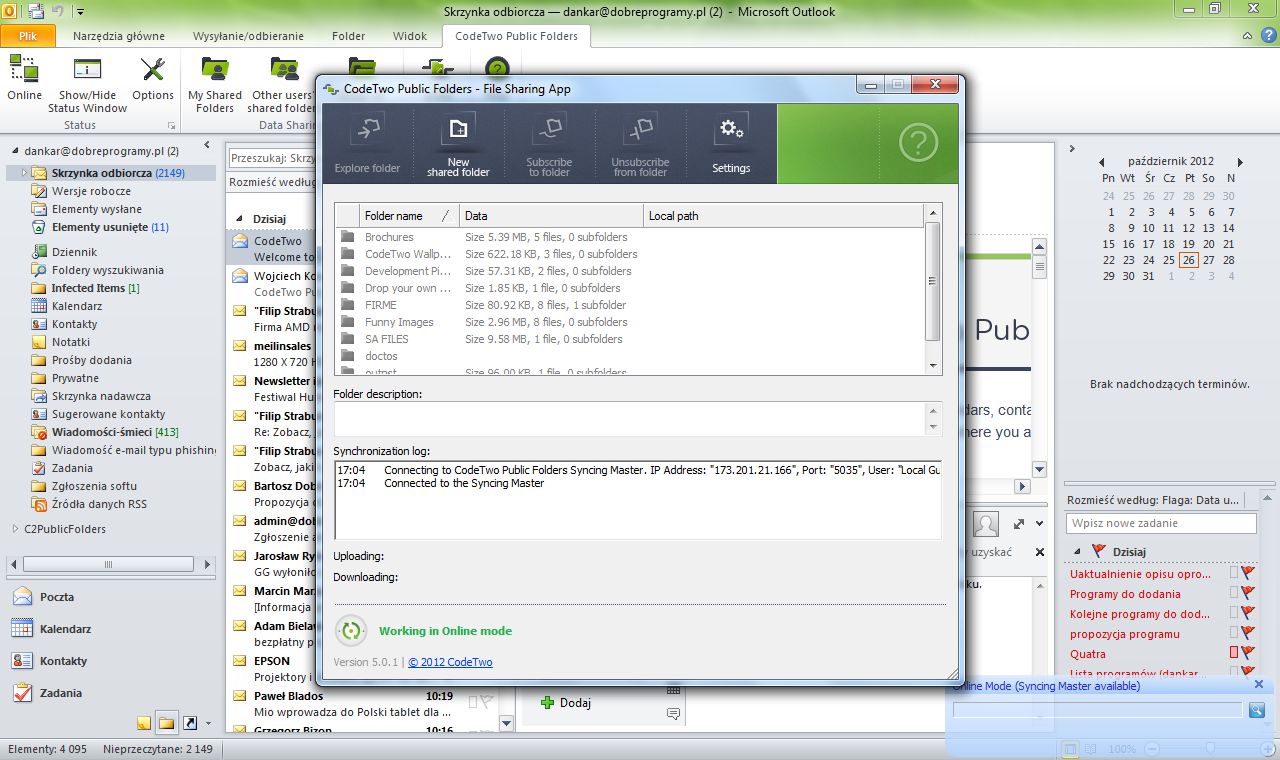
Task: Switch Outlook ribbon to Online status
Action: pos(24,78)
